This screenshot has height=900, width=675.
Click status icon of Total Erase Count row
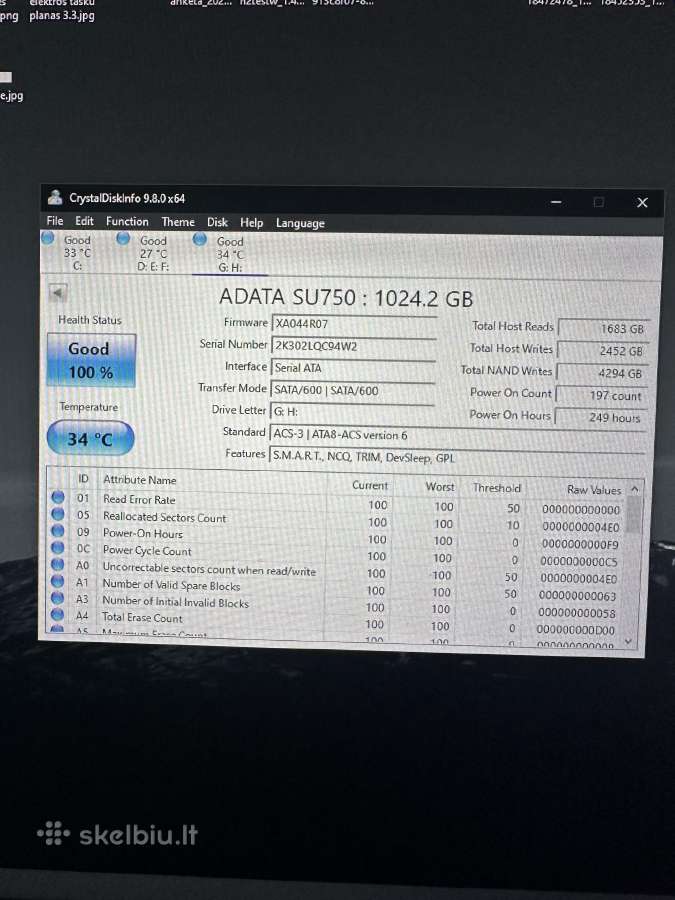pyautogui.click(x=57, y=615)
